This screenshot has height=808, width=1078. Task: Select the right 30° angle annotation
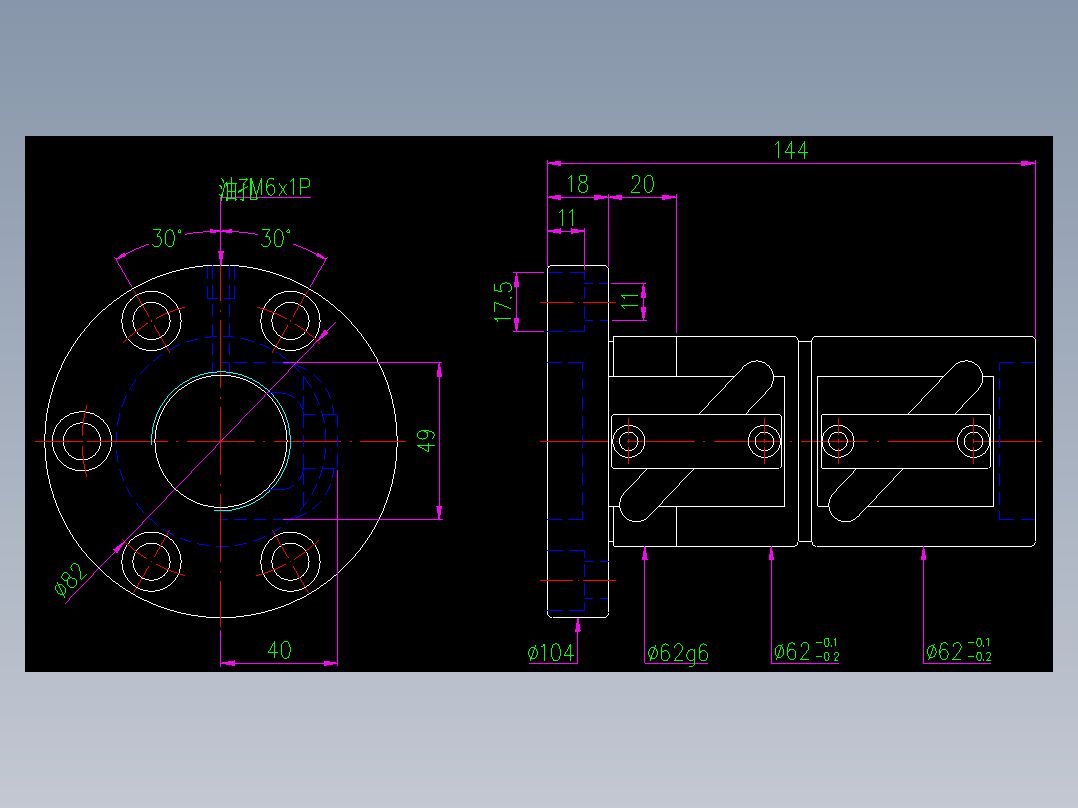click(x=274, y=237)
